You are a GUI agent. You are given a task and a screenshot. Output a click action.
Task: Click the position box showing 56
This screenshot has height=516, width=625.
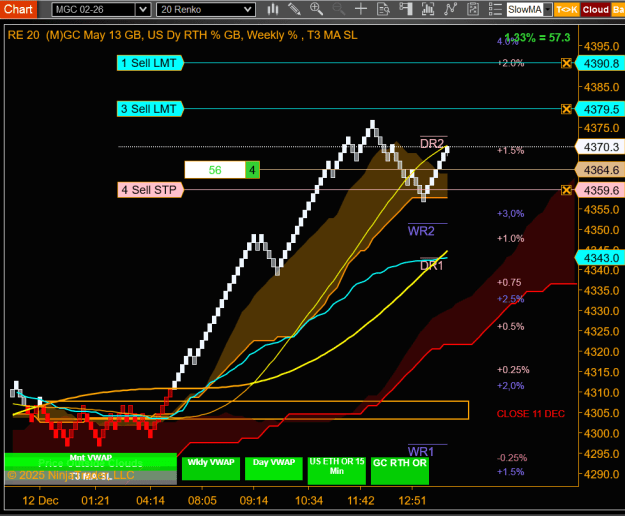point(215,170)
